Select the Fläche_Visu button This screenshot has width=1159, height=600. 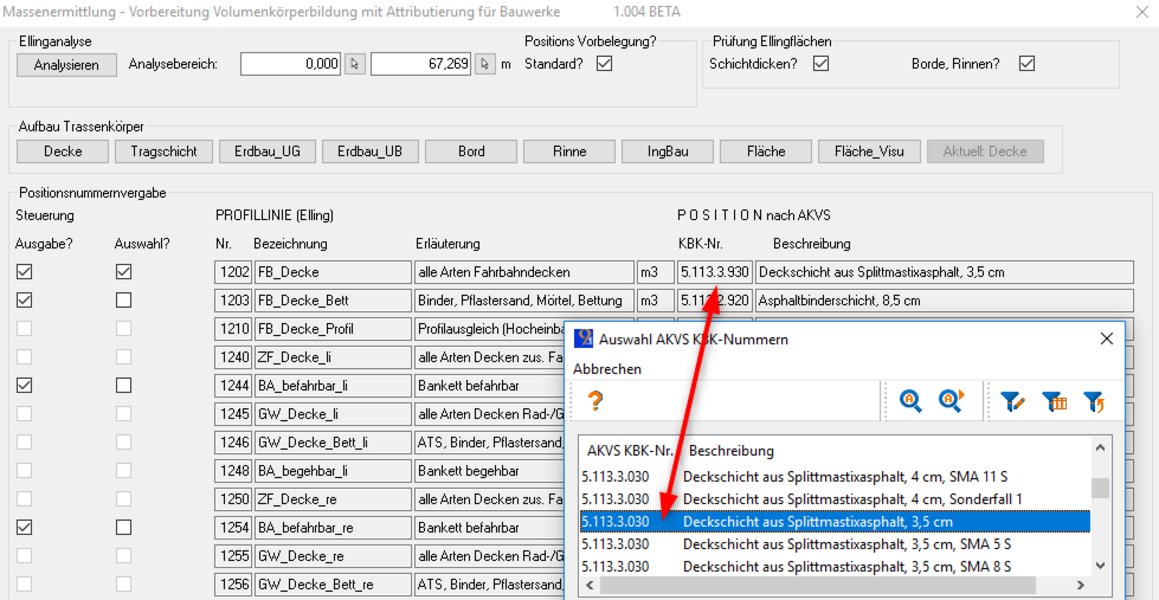point(869,152)
